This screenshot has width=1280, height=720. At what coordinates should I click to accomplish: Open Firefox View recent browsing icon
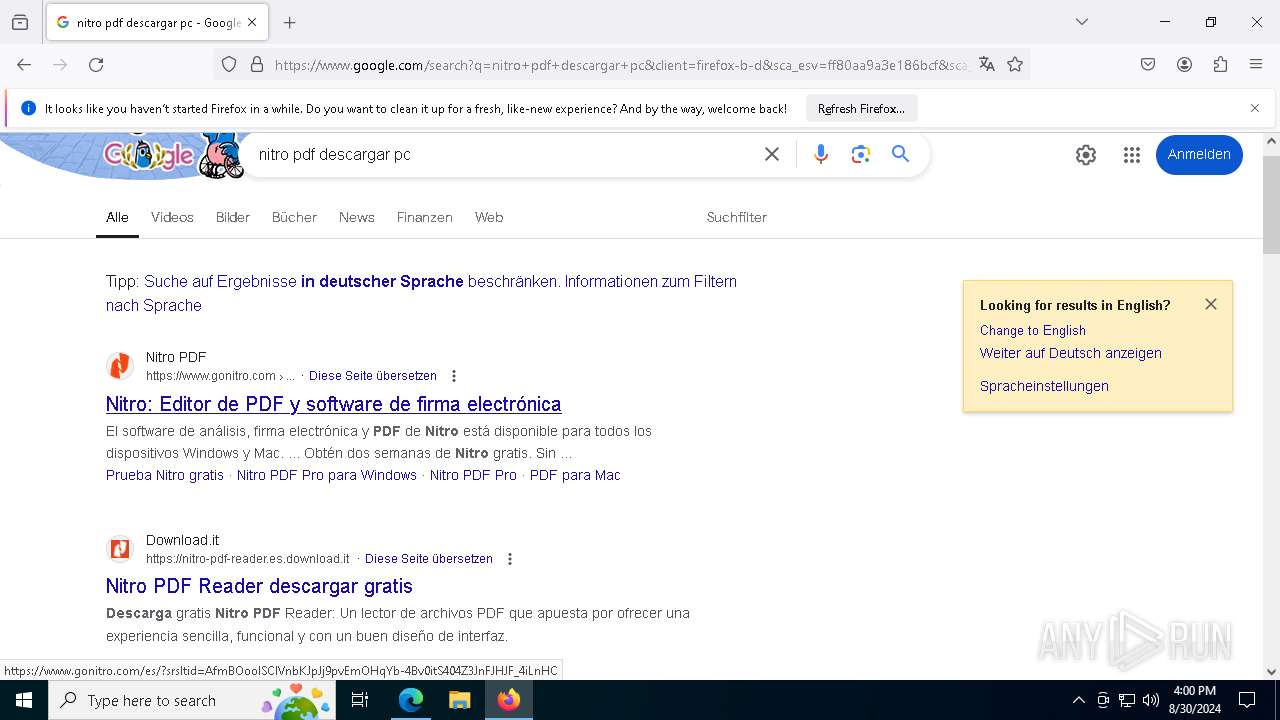pos(20,22)
